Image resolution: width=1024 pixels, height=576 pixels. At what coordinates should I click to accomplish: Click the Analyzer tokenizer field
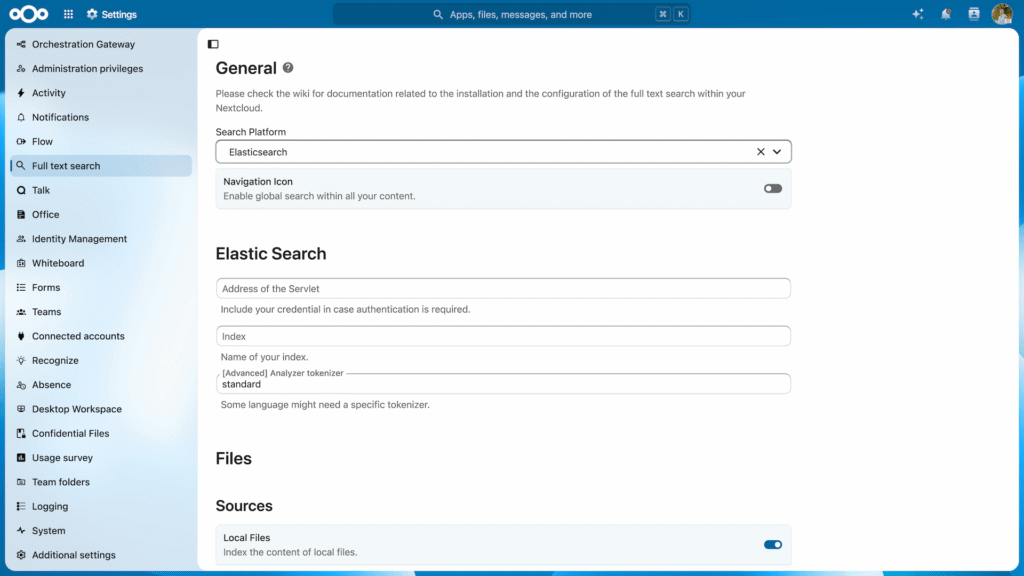tap(503, 384)
